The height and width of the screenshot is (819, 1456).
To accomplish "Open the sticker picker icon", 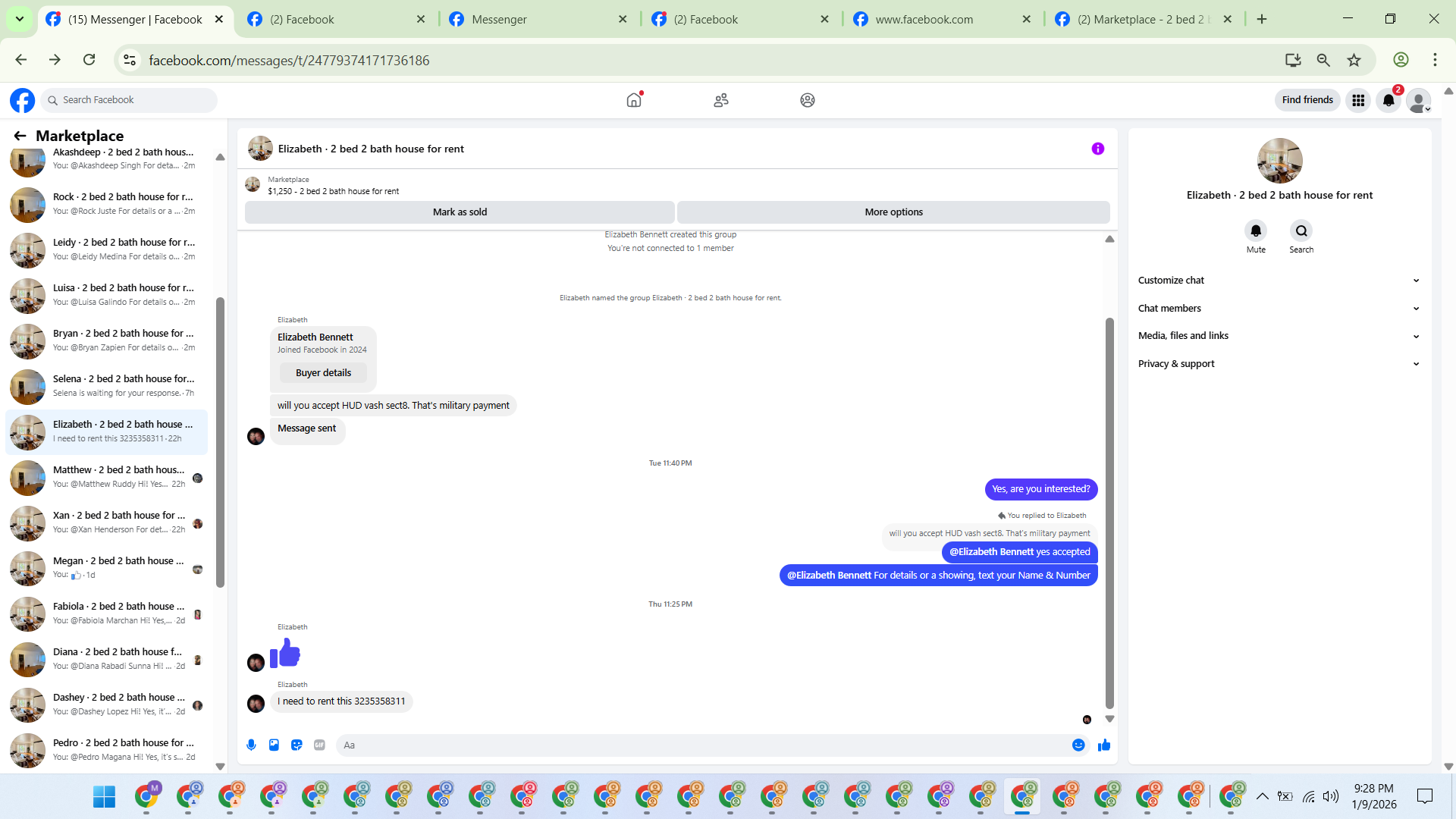I will tap(297, 745).
